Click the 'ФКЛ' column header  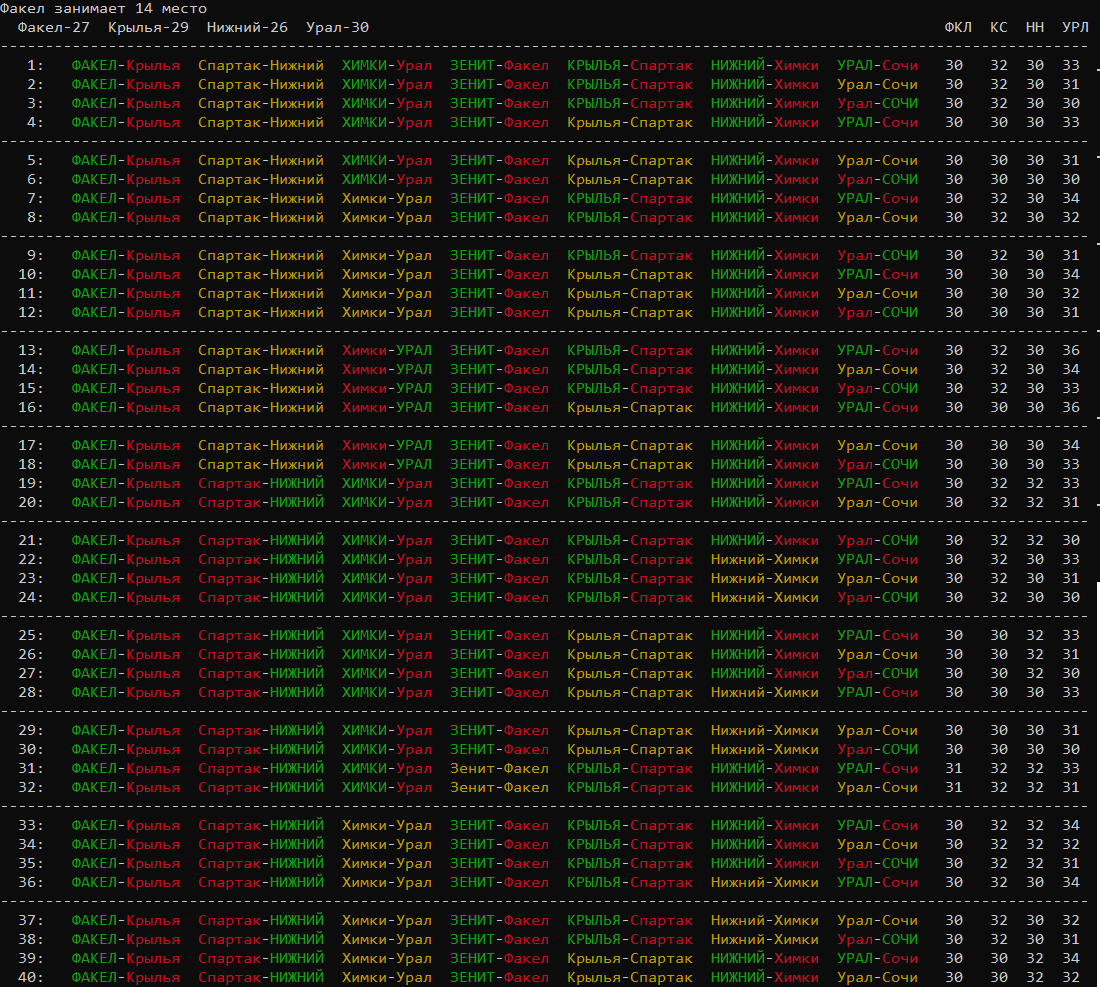[958, 27]
